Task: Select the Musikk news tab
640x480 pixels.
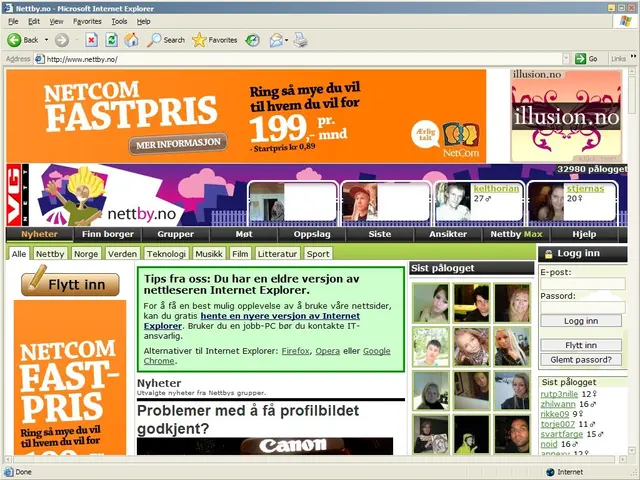Action: coord(209,254)
